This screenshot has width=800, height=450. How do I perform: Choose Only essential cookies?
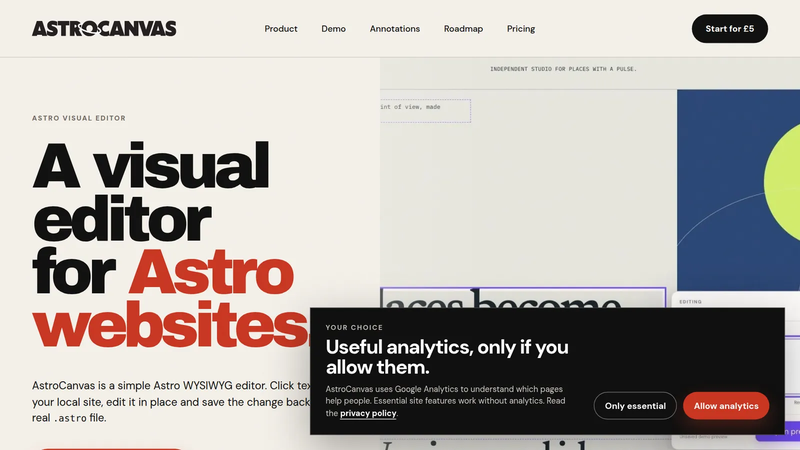(x=635, y=406)
